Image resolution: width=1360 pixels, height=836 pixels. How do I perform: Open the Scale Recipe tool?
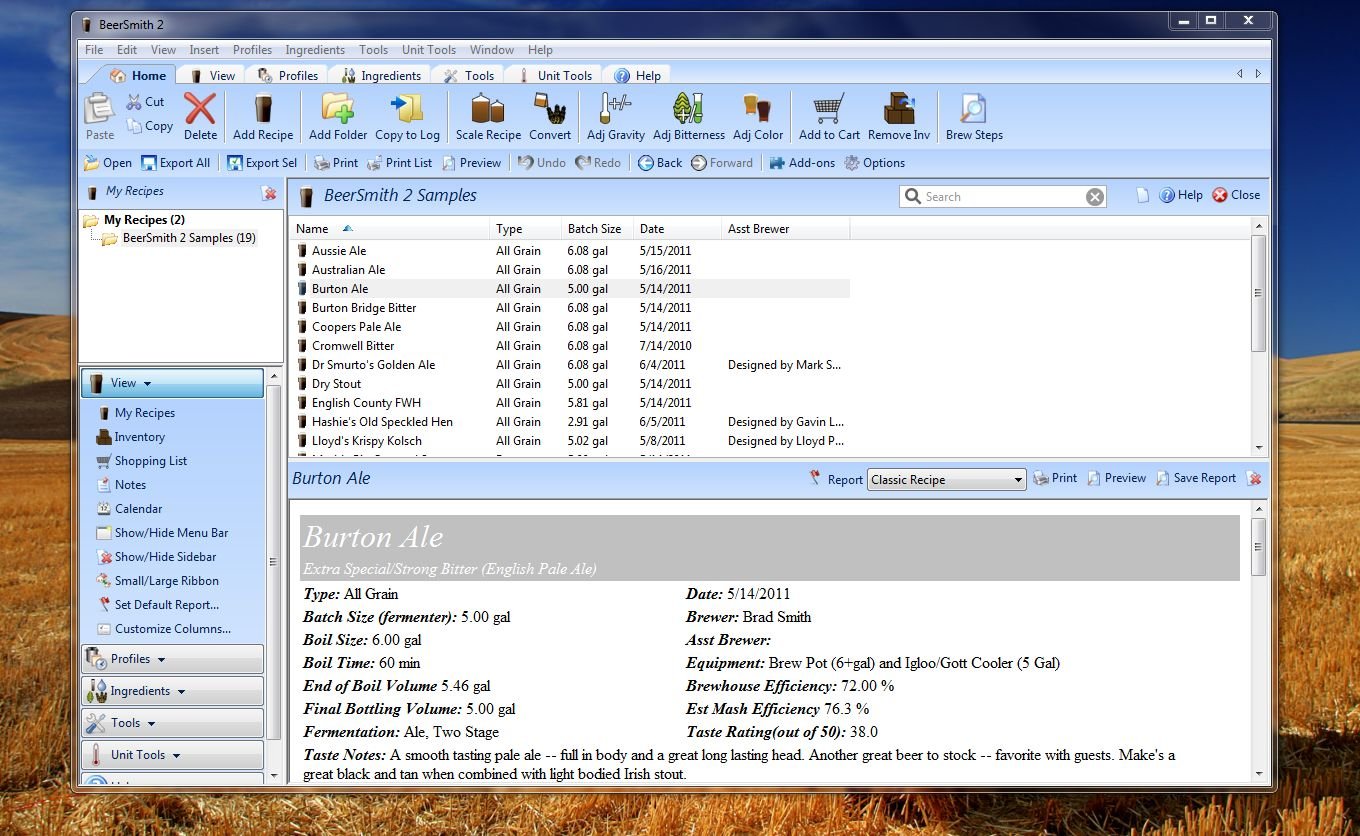488,109
